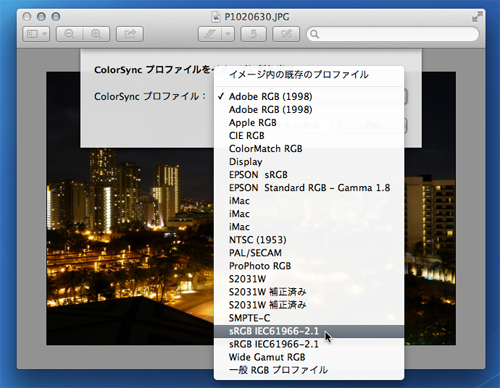Select the Display profile
Image resolution: width=500 pixels, height=388 pixels.
point(309,161)
